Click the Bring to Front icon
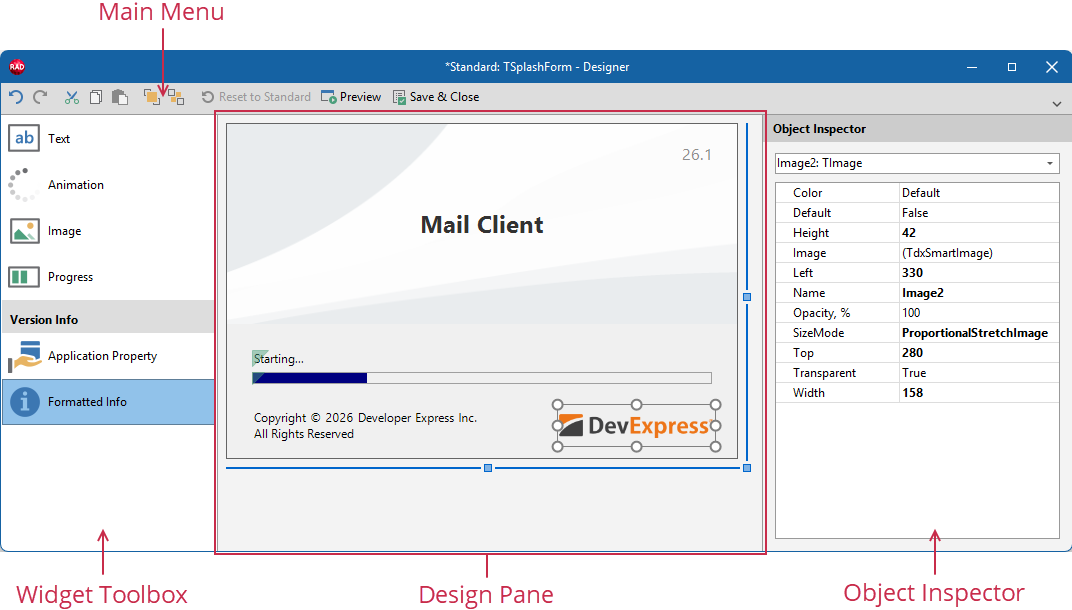1072x610 pixels. [x=152, y=97]
